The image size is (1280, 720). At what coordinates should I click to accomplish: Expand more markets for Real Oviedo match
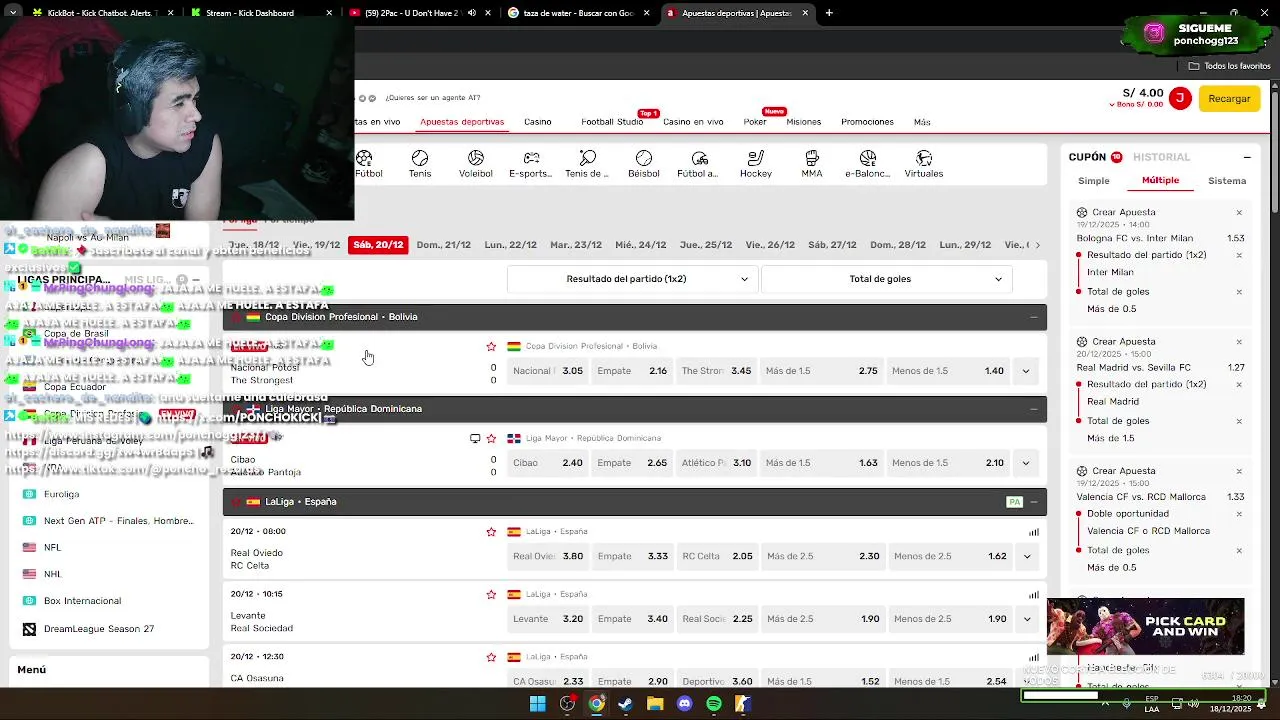click(1027, 556)
